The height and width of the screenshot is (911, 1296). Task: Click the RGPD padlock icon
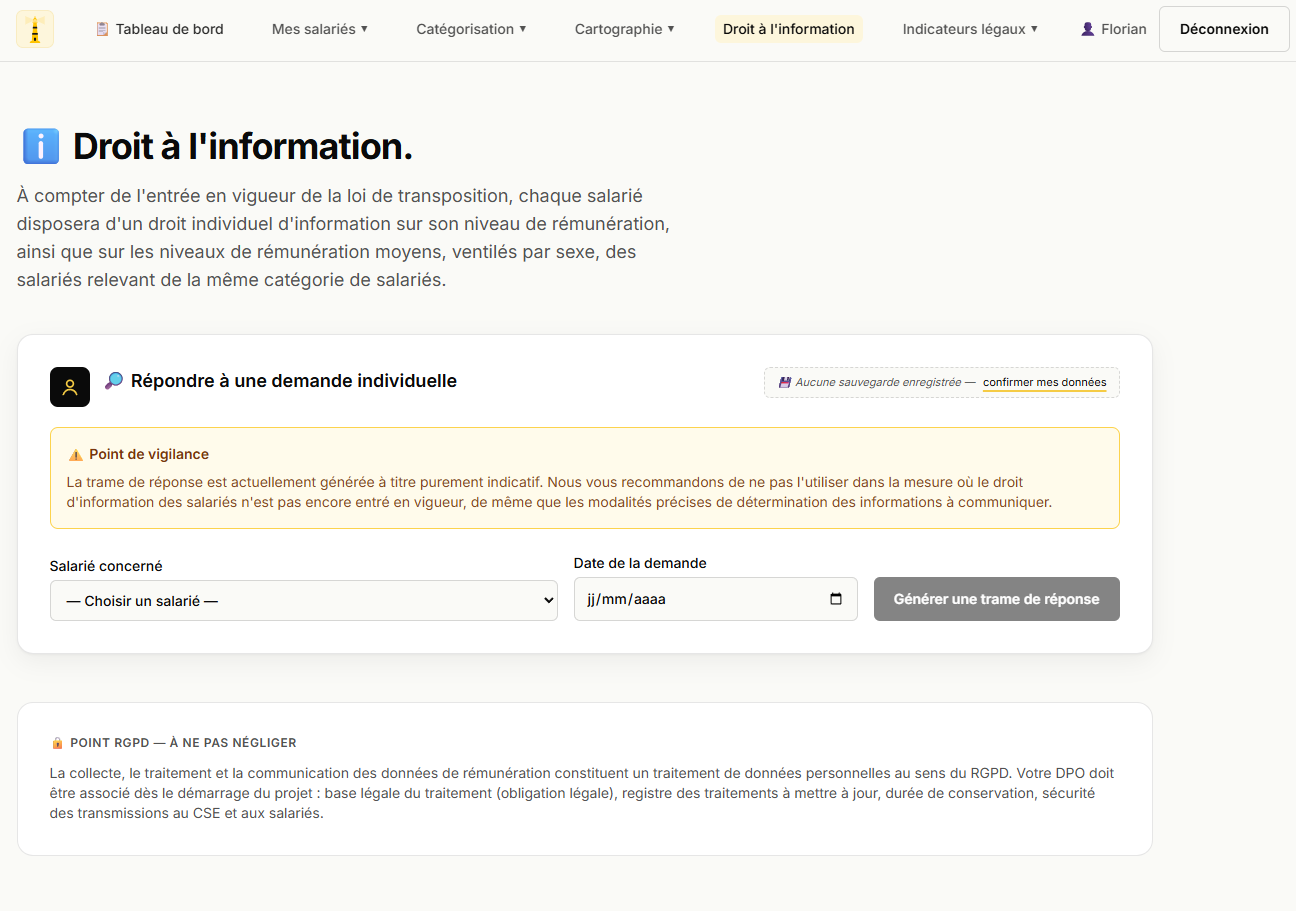[x=57, y=743]
